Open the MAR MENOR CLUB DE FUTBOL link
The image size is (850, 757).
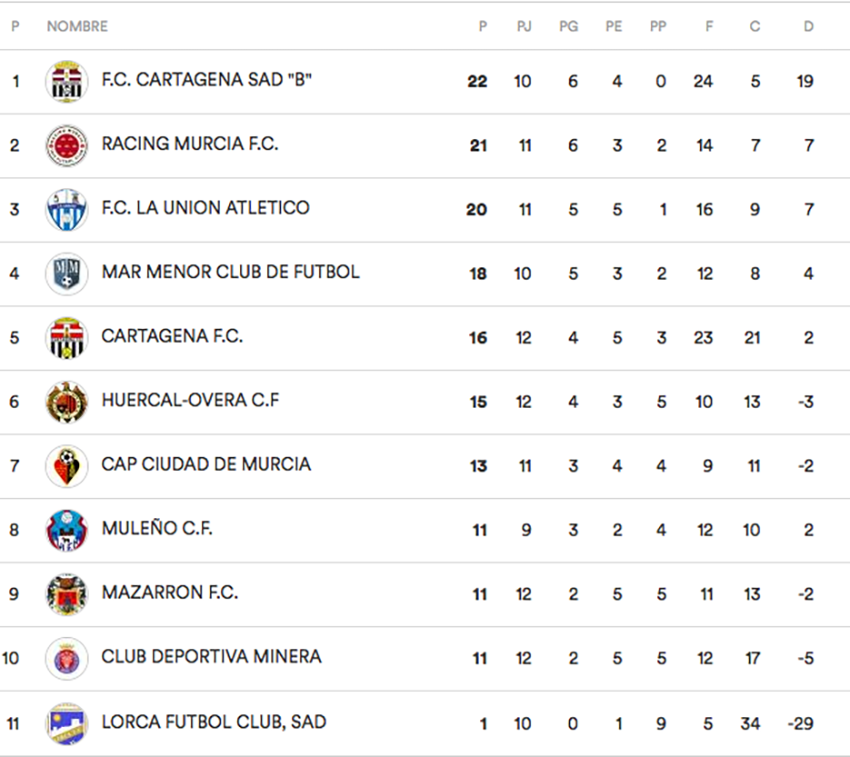[230, 272]
